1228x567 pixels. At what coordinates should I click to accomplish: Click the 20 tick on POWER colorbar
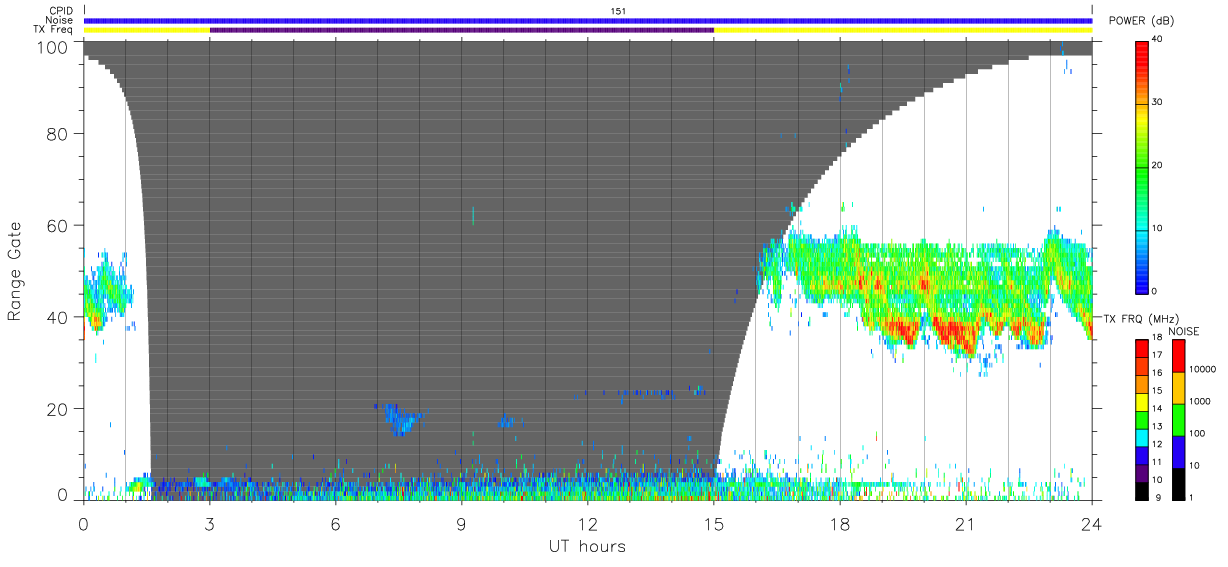1158,165
